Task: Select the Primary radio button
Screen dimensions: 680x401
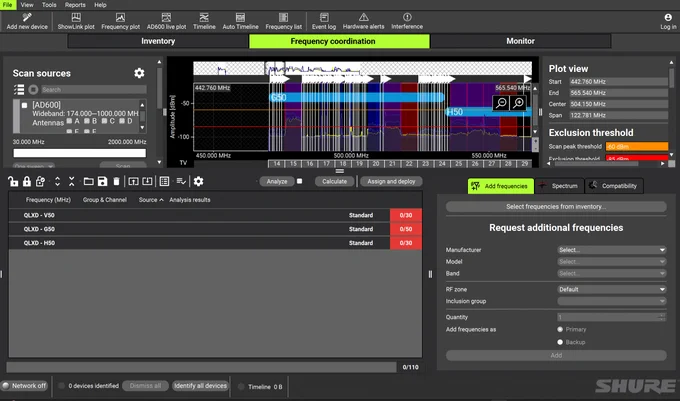Action: [560, 329]
